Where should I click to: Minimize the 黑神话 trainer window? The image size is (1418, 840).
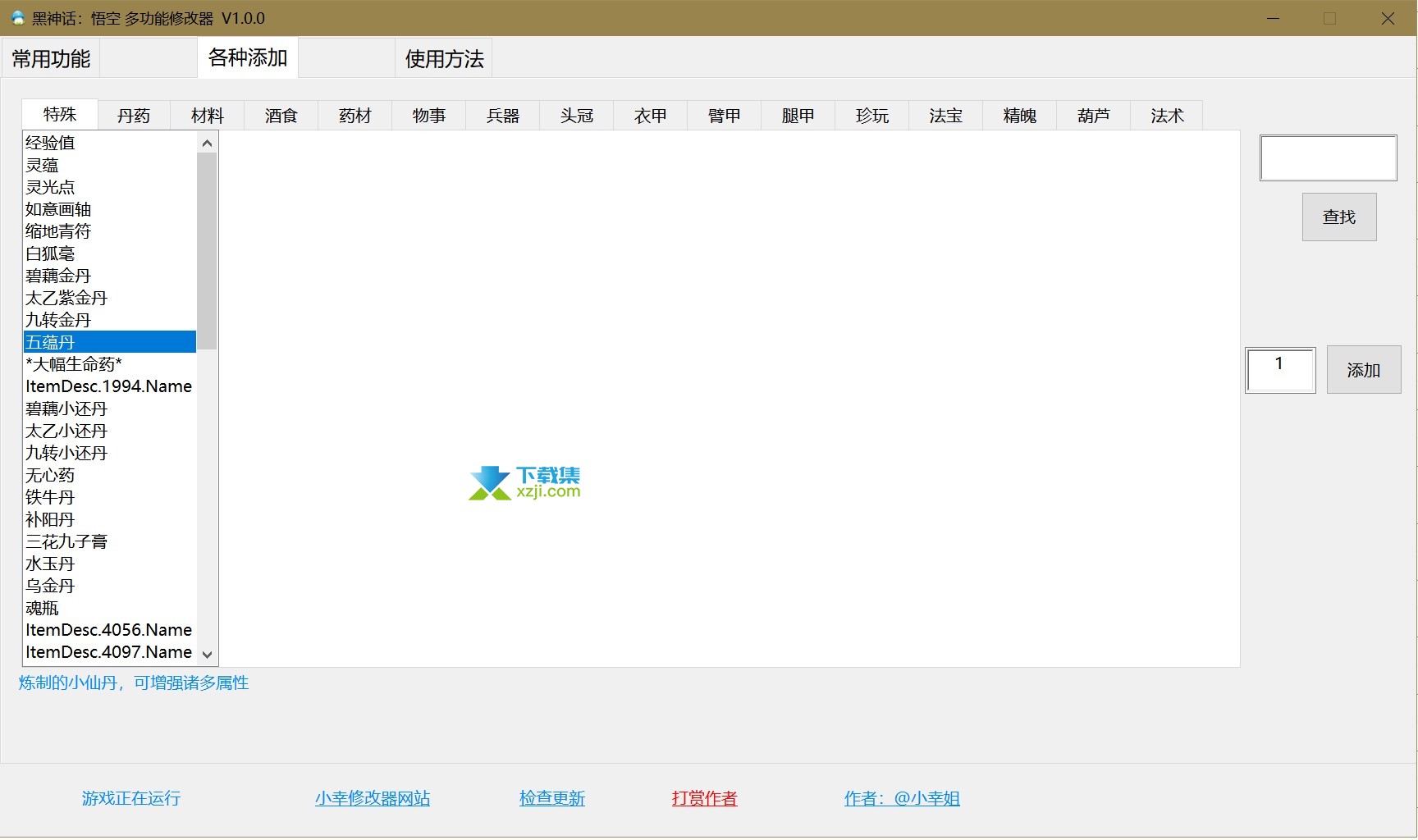1274,18
